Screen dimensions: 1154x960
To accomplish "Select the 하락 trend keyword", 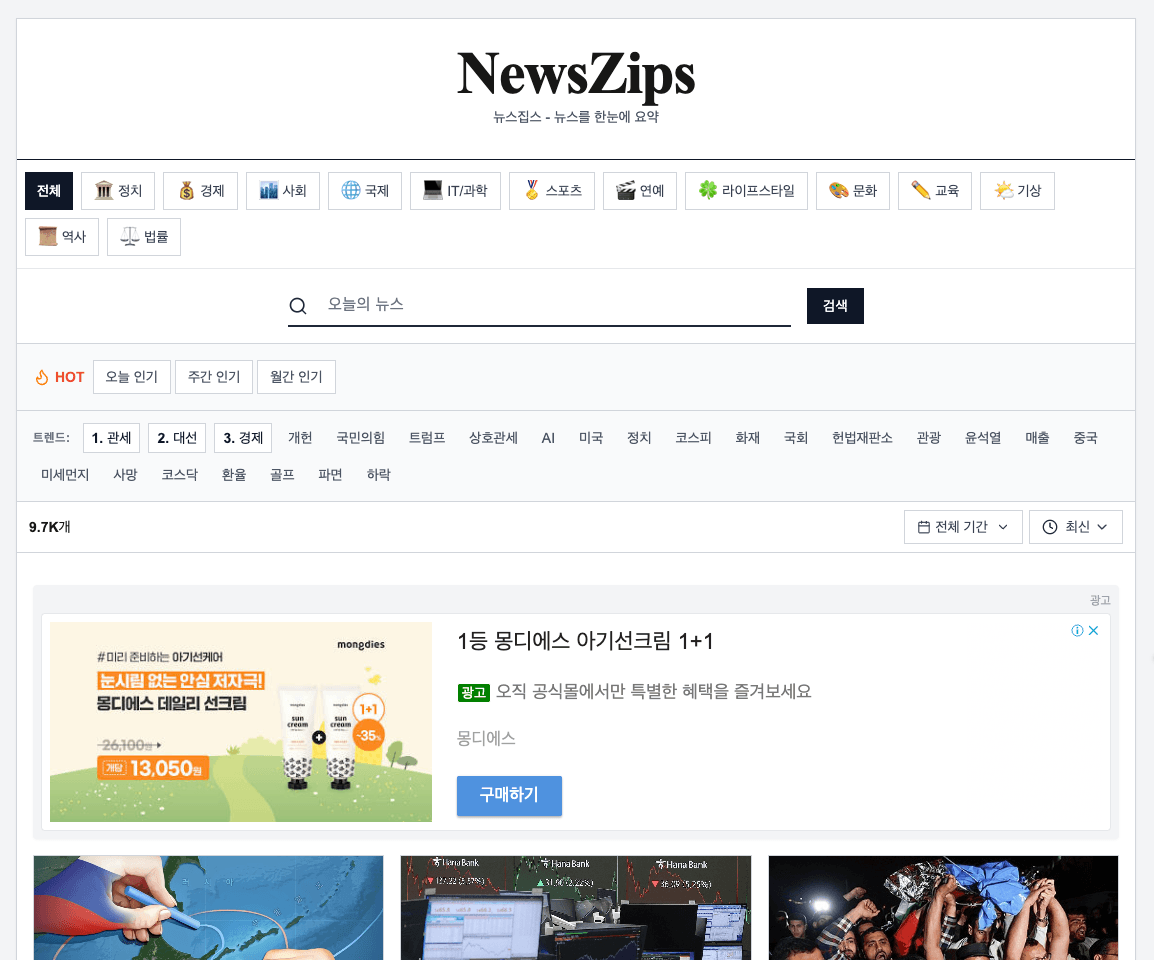I will (379, 475).
